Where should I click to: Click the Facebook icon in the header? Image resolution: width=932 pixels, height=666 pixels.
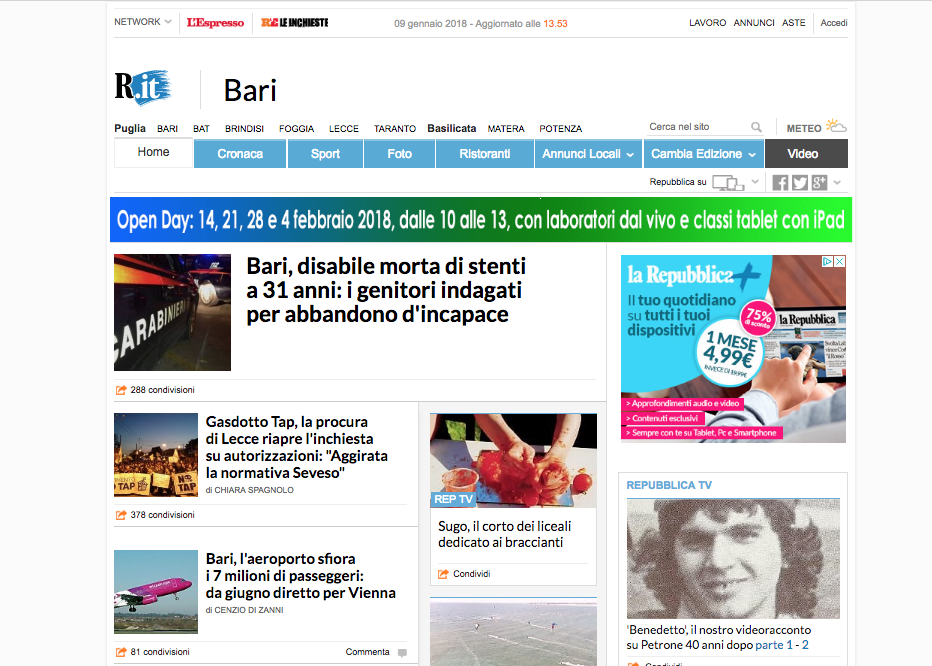click(781, 182)
